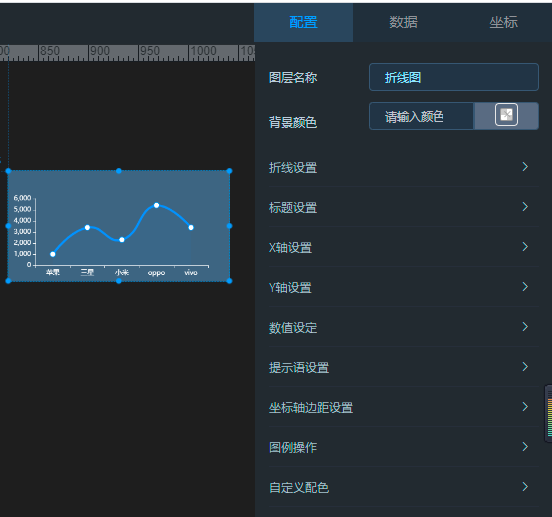Expand the 折线设置 section
The width and height of the screenshot is (552, 517).
pos(404,167)
